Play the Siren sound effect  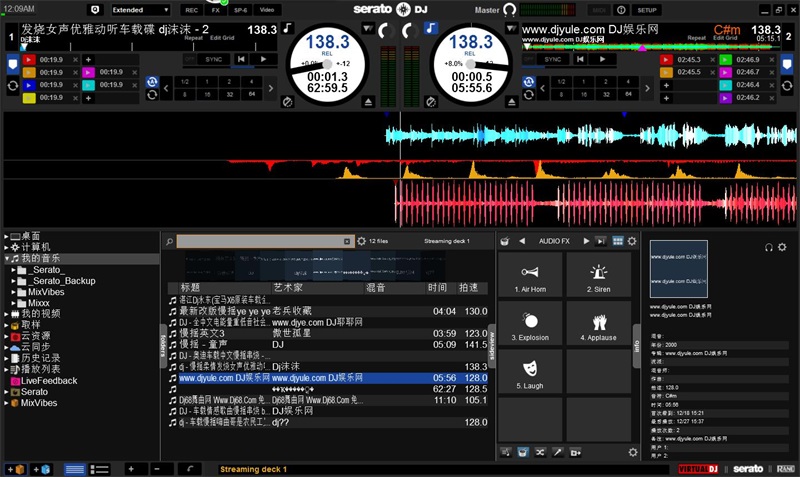point(599,277)
